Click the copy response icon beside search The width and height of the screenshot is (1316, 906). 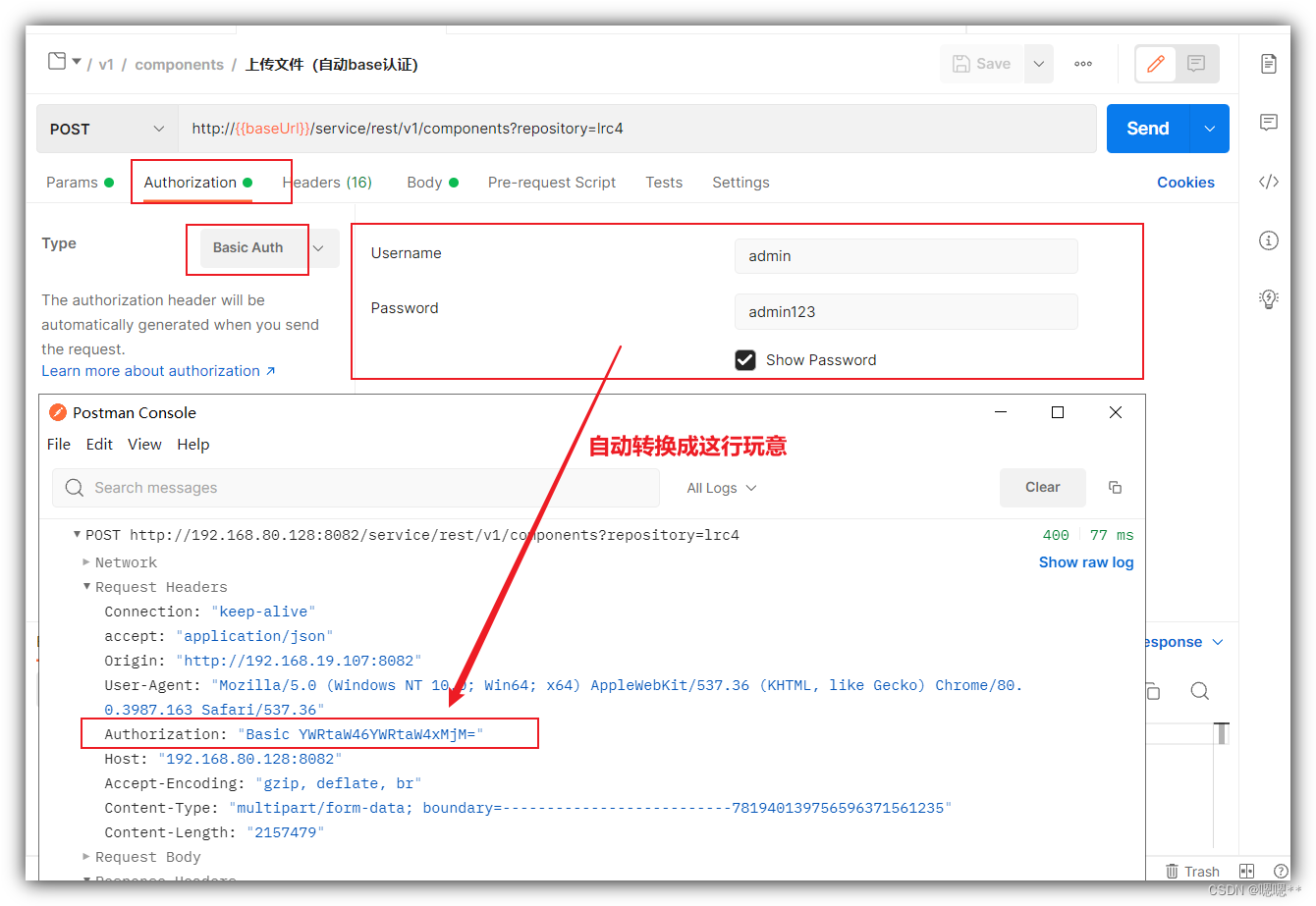pos(1153,691)
